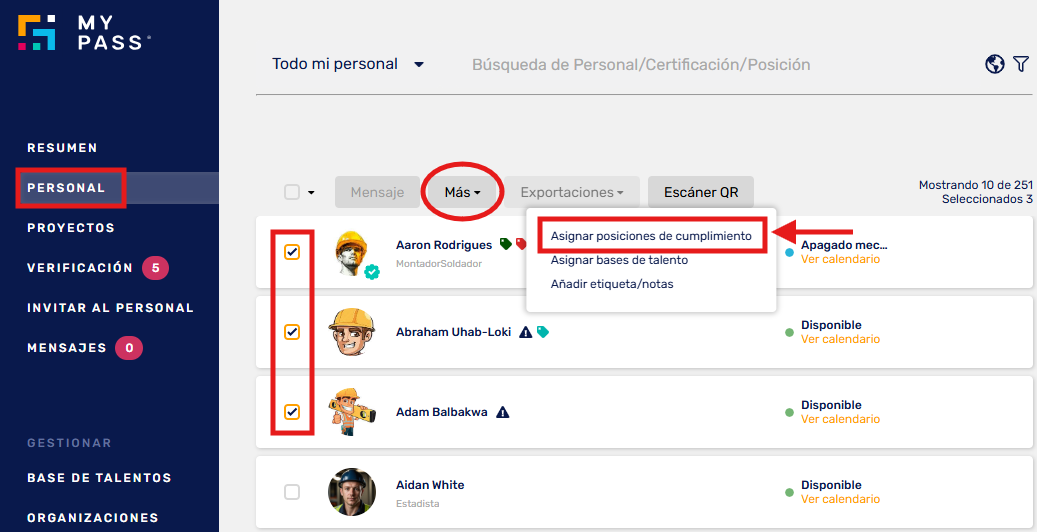The width and height of the screenshot is (1037, 532).
Task: Click the Verificación badge showing 5
Action: (x=155, y=268)
